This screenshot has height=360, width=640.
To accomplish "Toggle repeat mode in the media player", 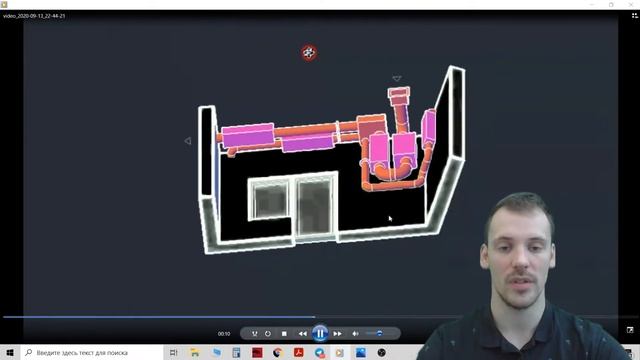I will (268, 333).
